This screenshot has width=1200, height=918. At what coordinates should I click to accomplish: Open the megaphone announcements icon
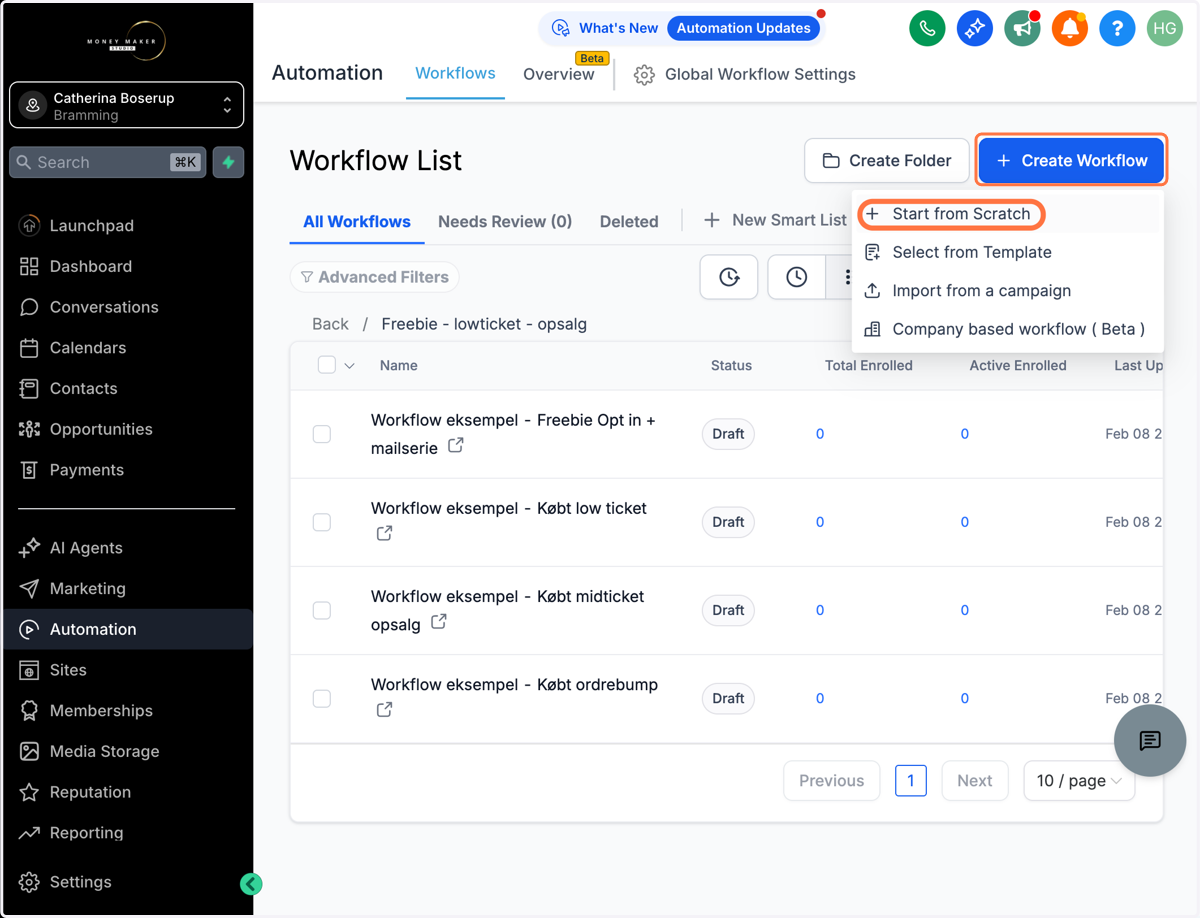pyautogui.click(x=1022, y=29)
